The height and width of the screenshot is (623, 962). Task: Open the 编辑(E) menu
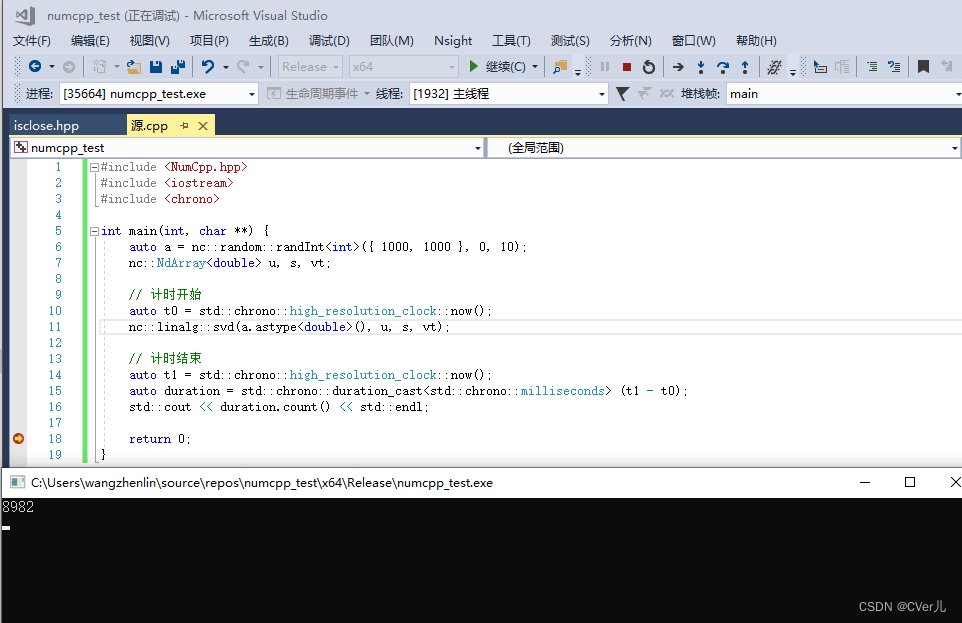tap(90, 41)
